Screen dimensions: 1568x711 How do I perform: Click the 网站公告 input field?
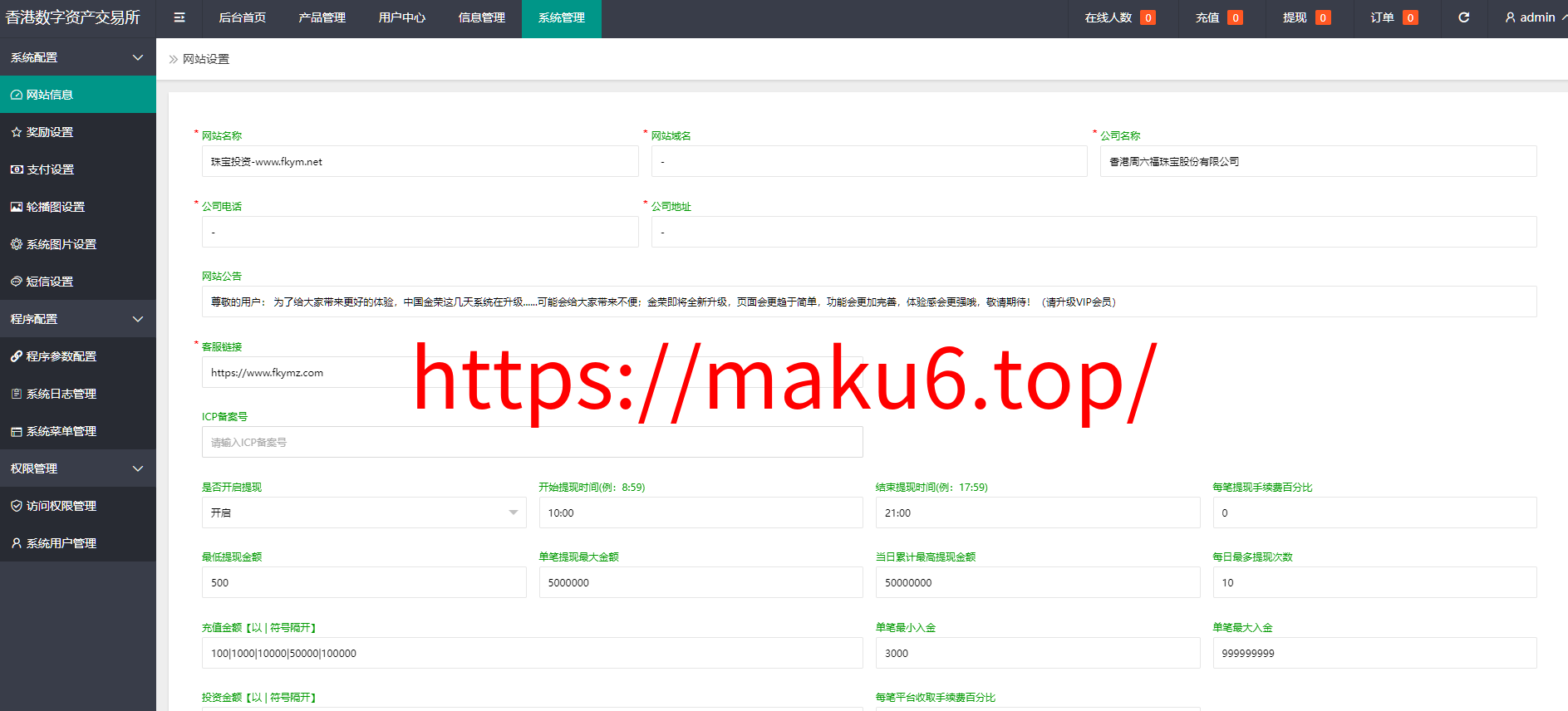(869, 302)
